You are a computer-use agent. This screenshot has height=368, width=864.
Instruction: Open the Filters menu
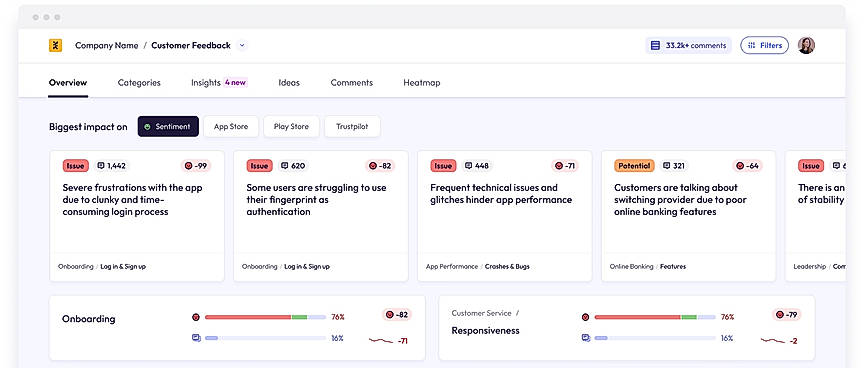point(764,46)
